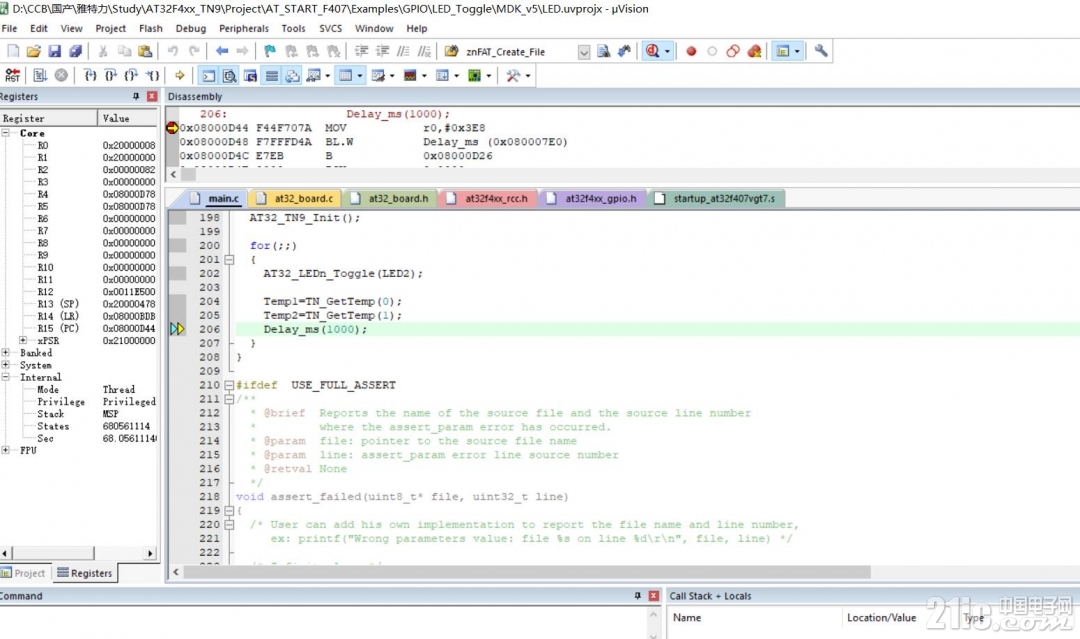The width and height of the screenshot is (1080, 639).
Task: Comment out the selection via toolbar icon
Action: [403, 51]
